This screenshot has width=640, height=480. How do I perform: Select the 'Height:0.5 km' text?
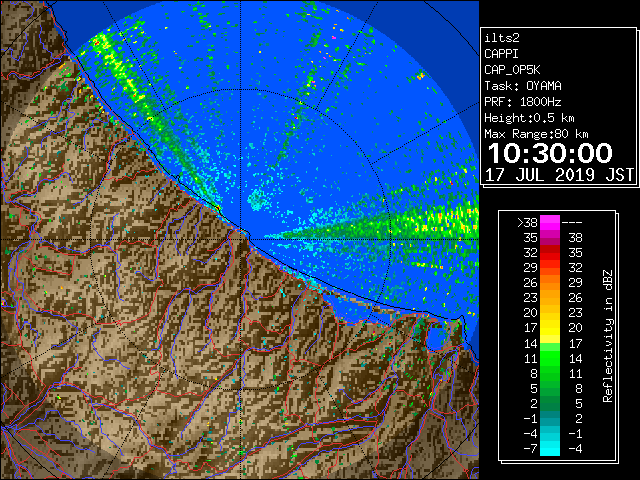529,118
